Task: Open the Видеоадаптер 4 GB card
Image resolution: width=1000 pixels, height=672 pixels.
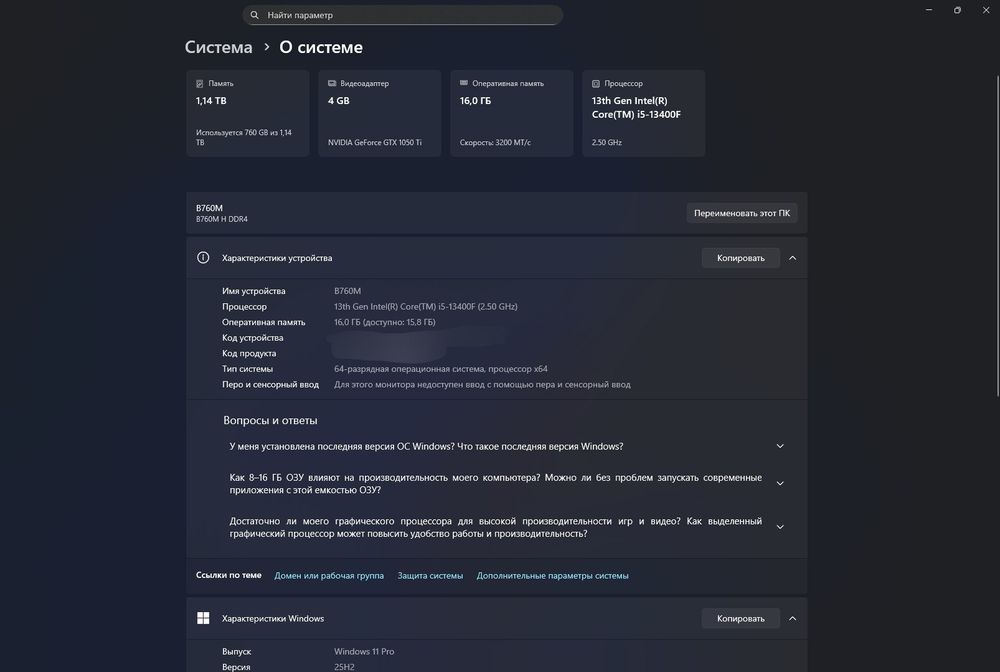Action: click(379, 113)
